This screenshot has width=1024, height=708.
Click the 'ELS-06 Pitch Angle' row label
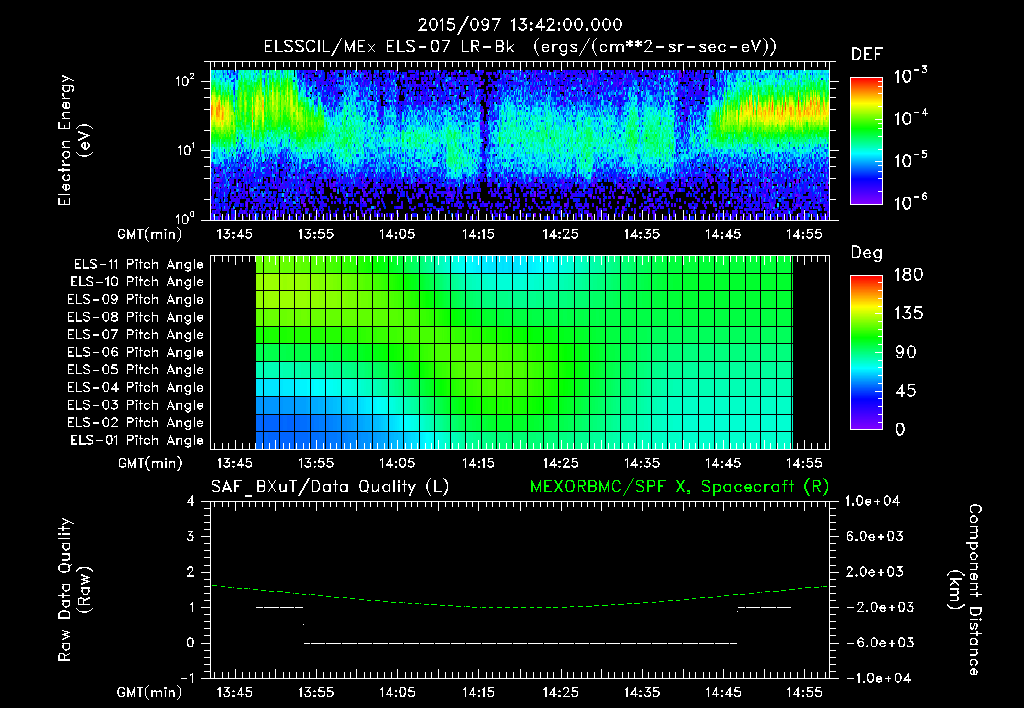coord(136,352)
